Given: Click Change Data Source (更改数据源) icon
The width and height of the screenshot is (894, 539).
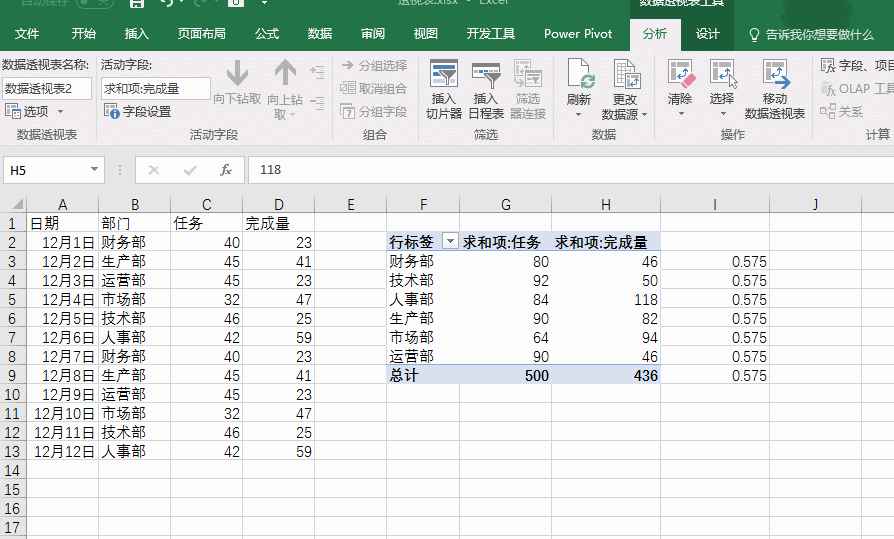Looking at the screenshot, I should click(x=625, y=77).
